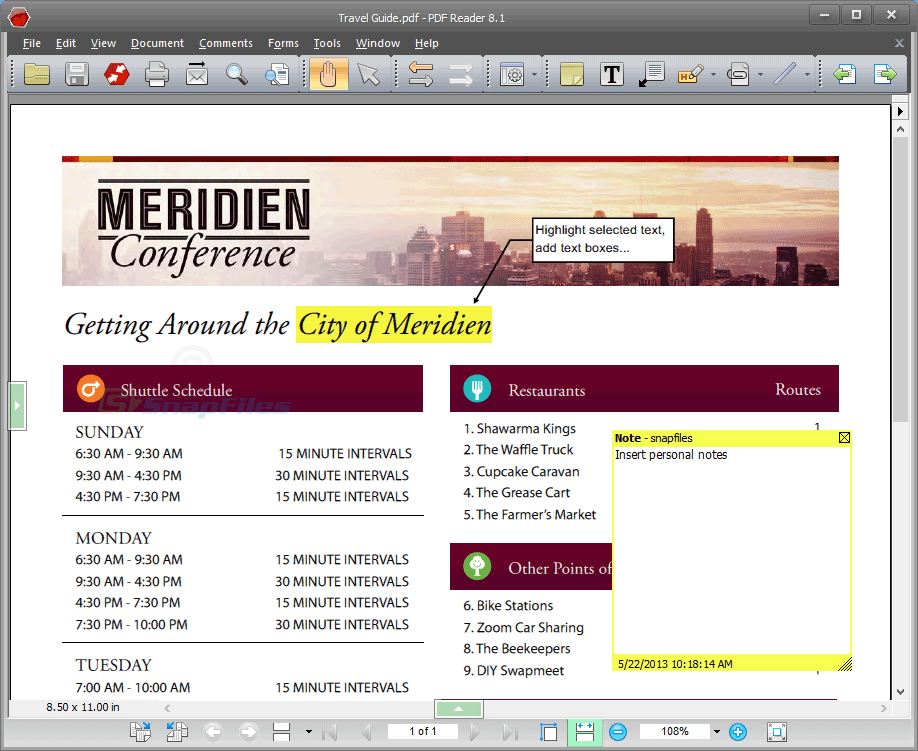Go to last page button
Viewport: 918px width, 751px height.
(x=511, y=732)
